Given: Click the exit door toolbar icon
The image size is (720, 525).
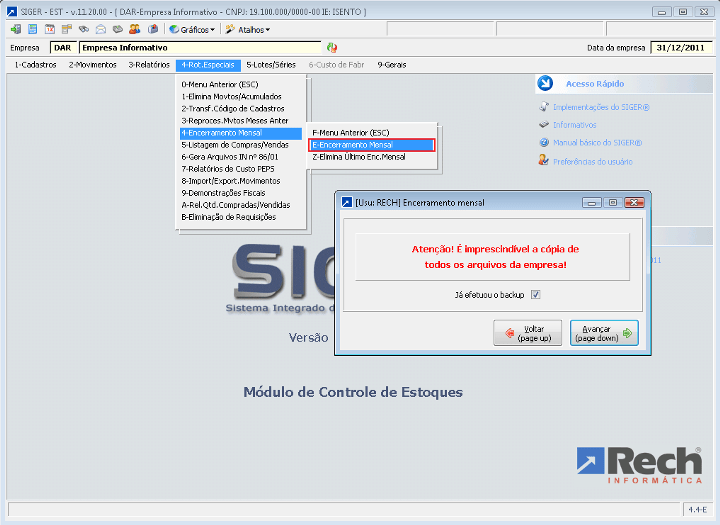Looking at the screenshot, I should tap(16, 29).
